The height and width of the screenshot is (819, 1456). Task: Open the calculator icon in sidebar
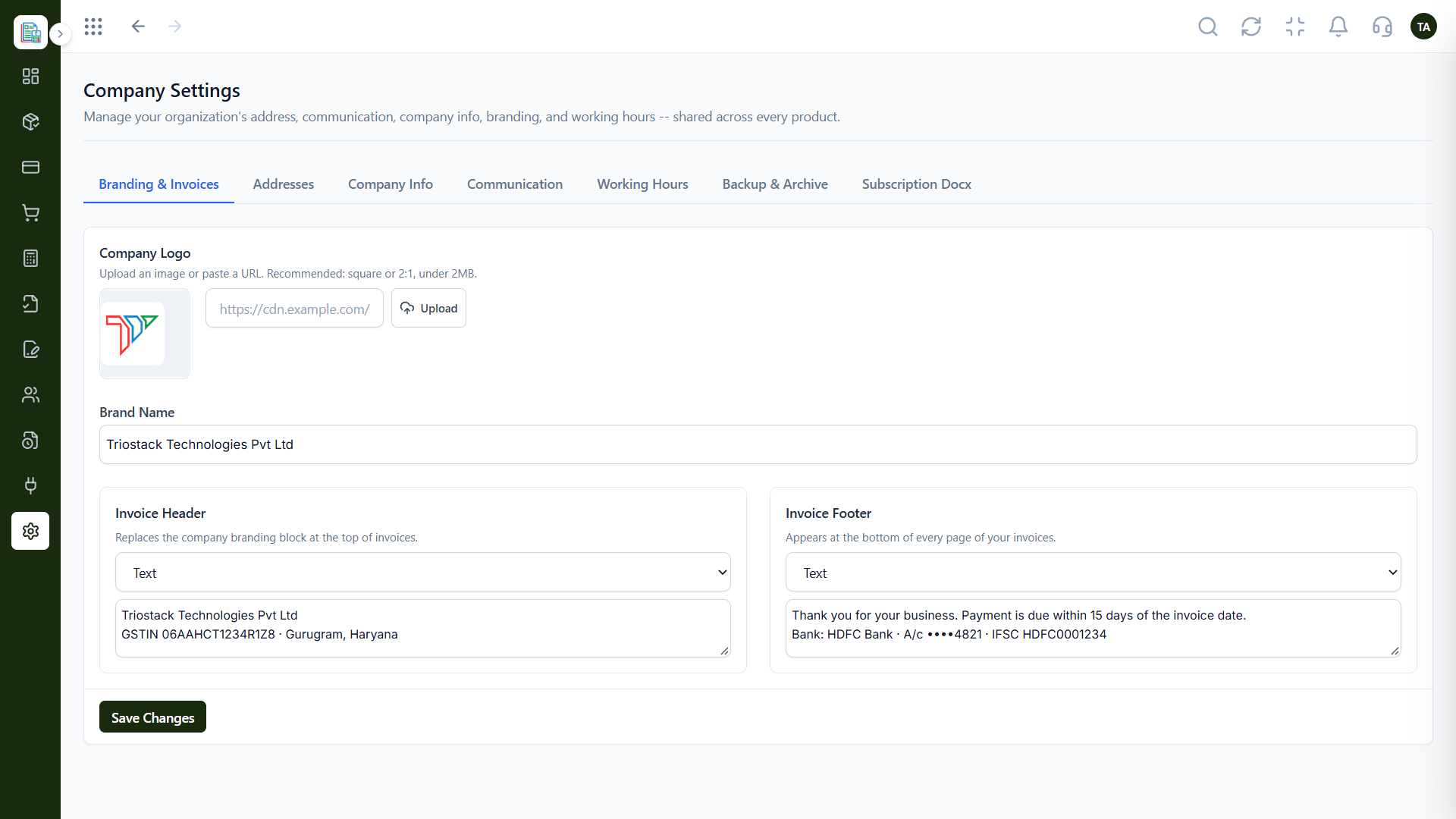(30, 259)
